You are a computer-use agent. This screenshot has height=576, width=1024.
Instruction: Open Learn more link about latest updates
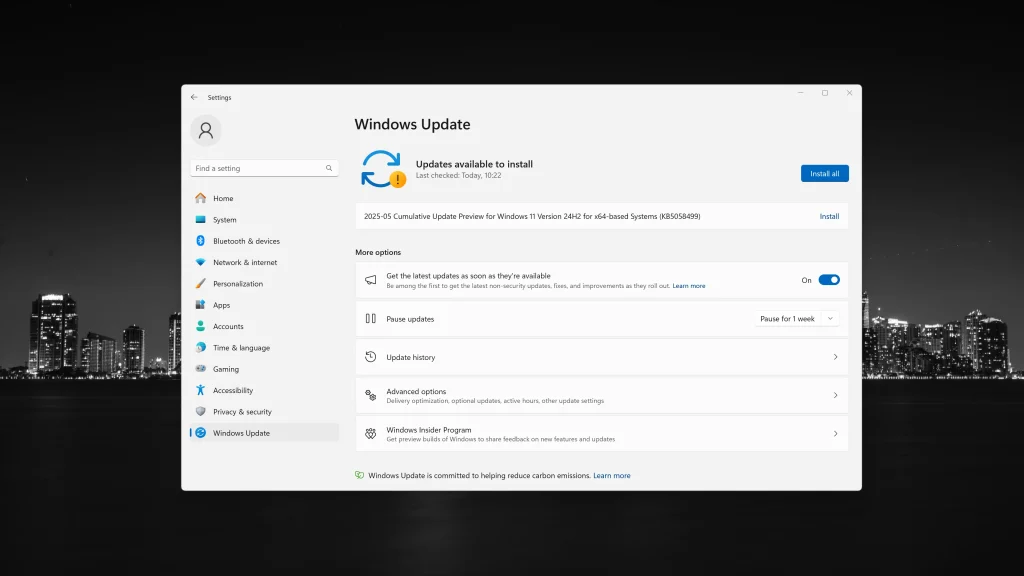coord(689,286)
